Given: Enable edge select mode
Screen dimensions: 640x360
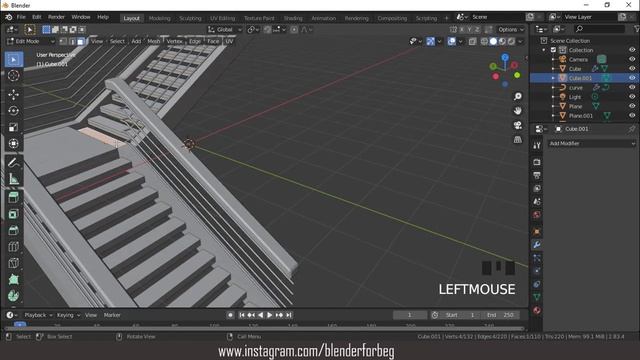Looking at the screenshot, I should pos(72,41).
